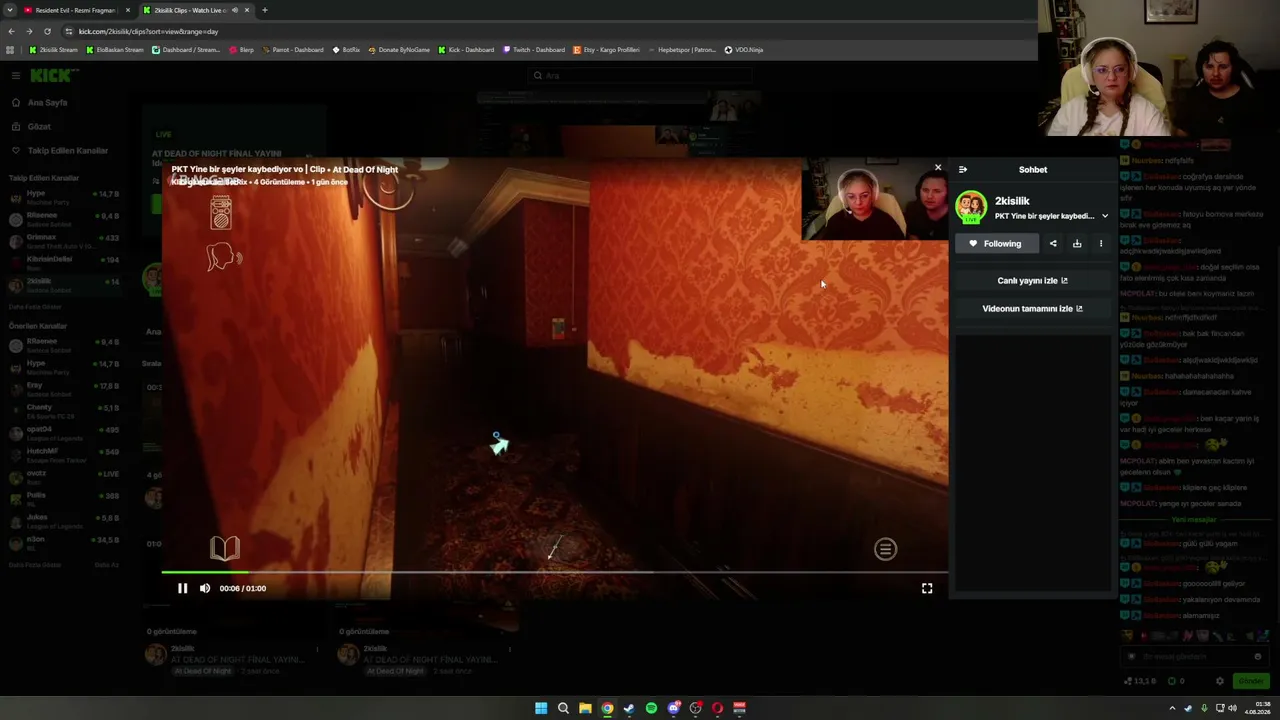Pause the clip playback
Image resolution: width=1280 pixels, height=720 pixels.
(x=182, y=588)
